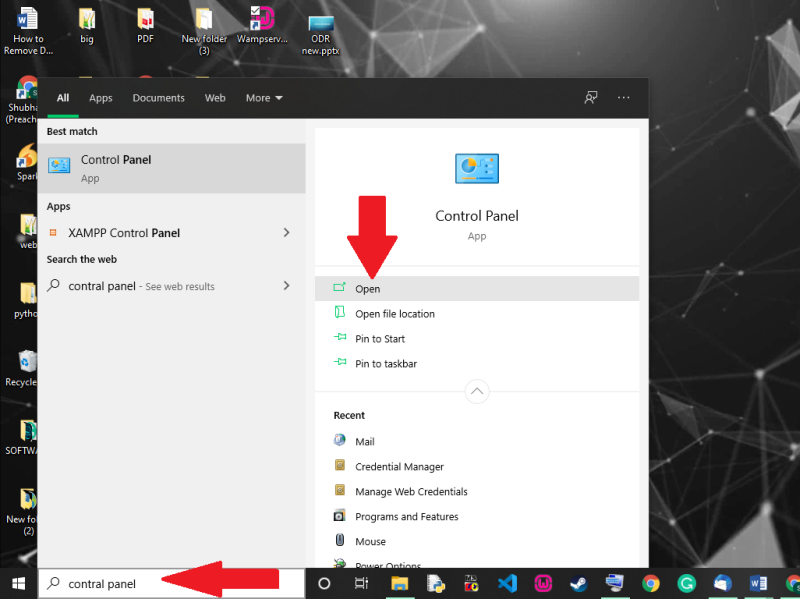Click the contral panel web search result

[x=171, y=286]
